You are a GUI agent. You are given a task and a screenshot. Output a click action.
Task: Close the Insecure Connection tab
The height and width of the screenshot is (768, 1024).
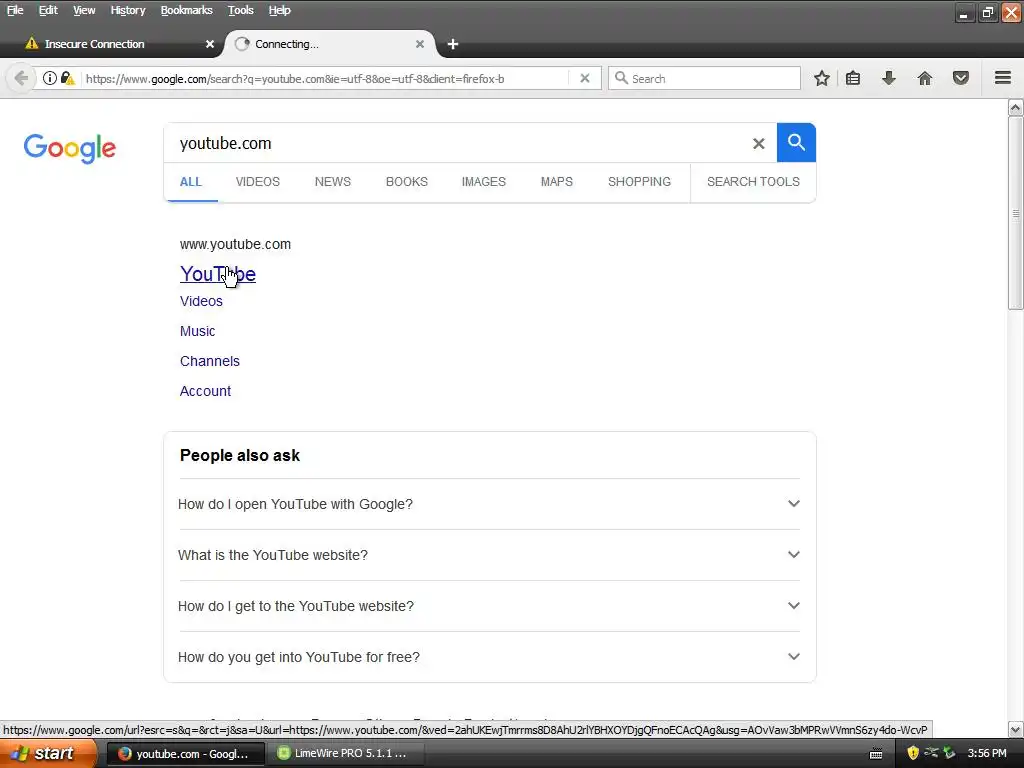[210, 44]
